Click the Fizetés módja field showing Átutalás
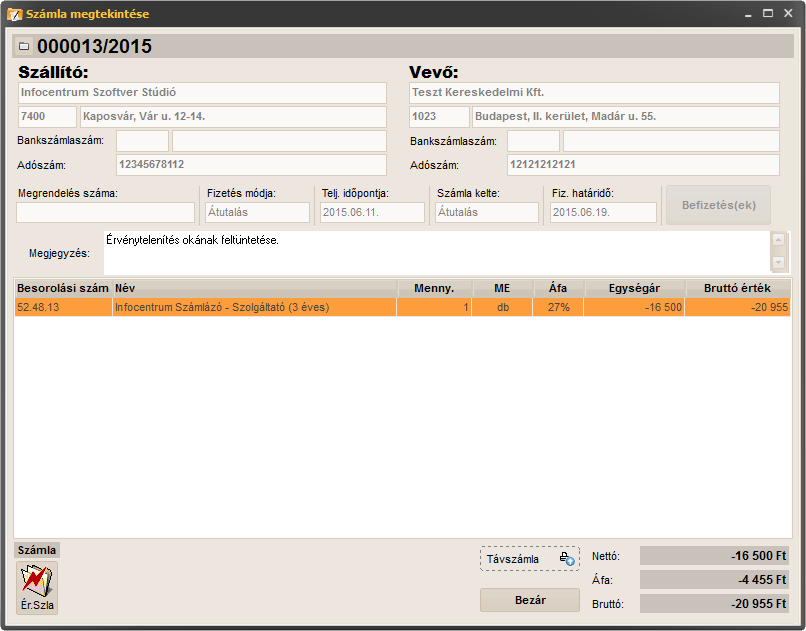This screenshot has height=631, width=806. [x=257, y=212]
